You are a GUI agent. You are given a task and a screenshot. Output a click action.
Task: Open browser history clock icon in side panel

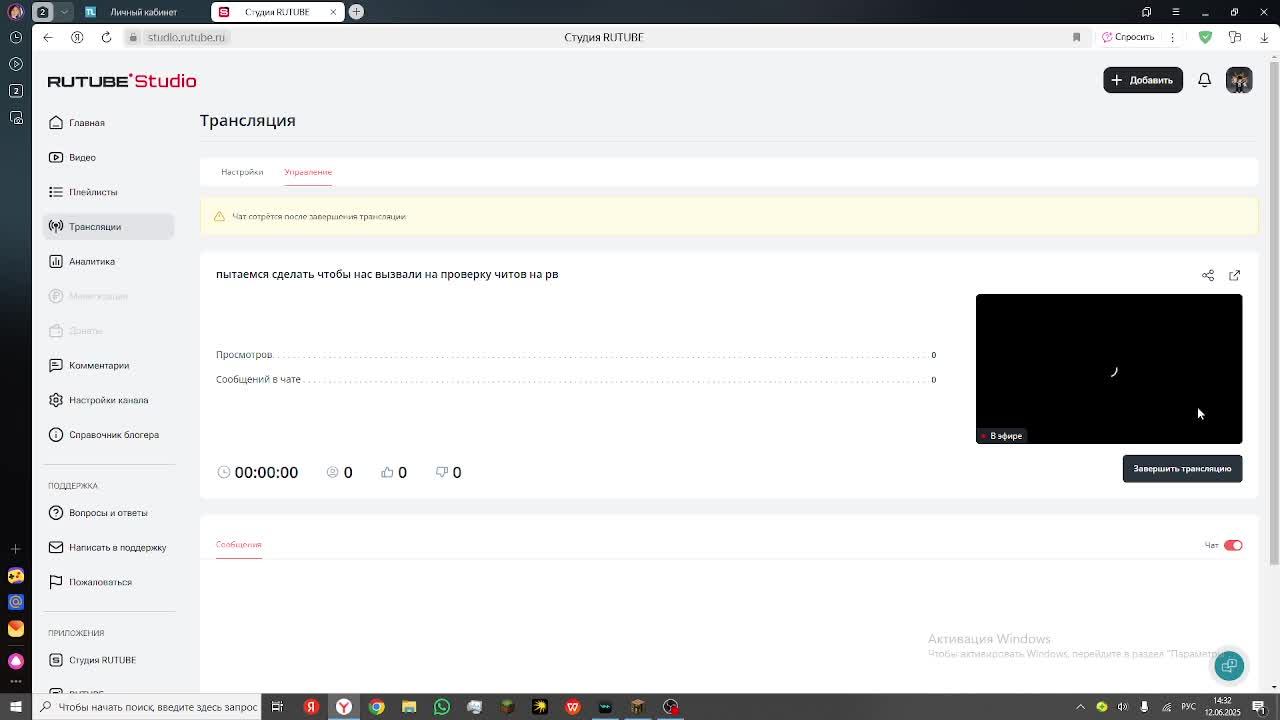(x=16, y=37)
